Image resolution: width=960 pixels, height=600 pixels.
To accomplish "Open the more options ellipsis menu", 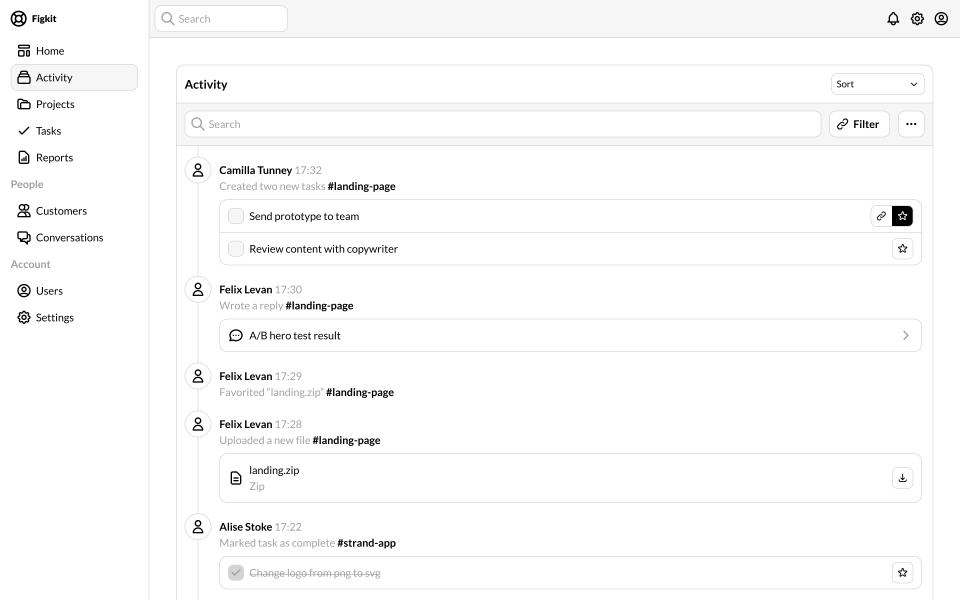I will [911, 124].
